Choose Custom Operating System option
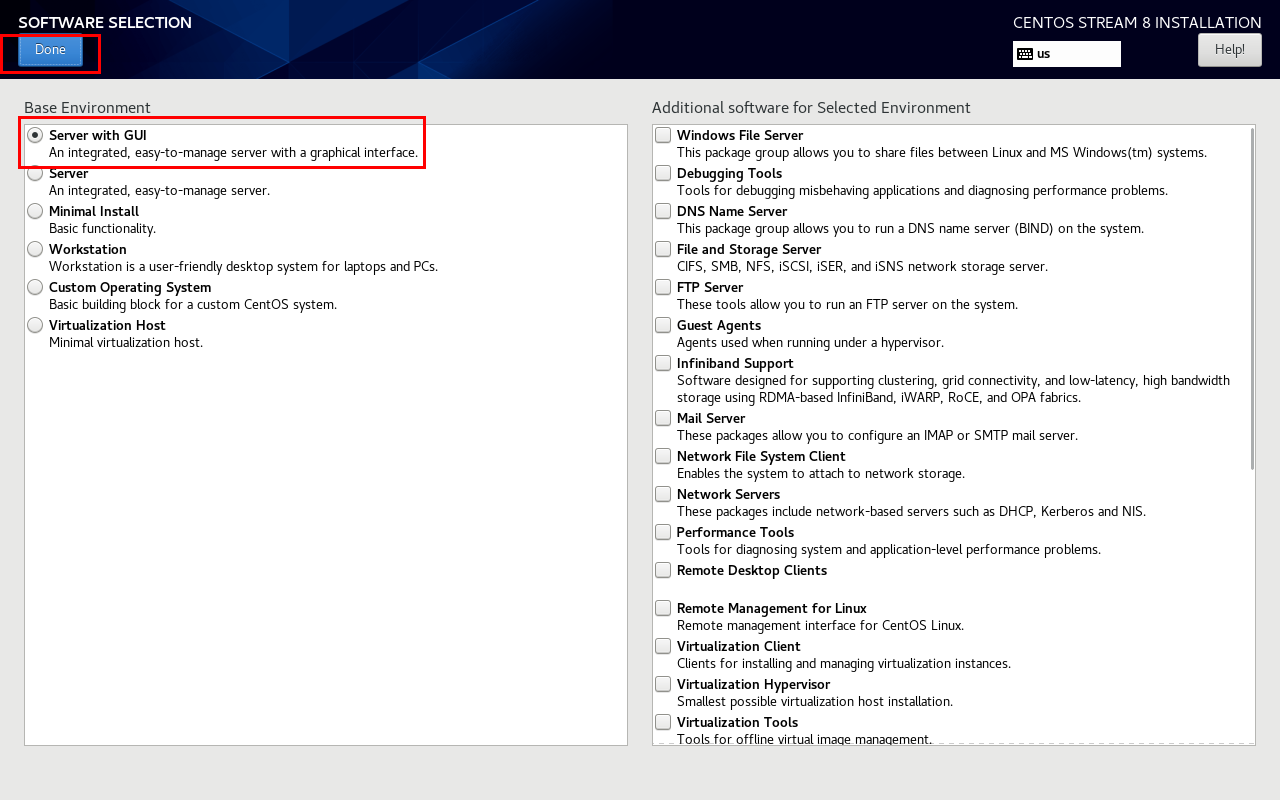1280x800 pixels. click(x=35, y=287)
